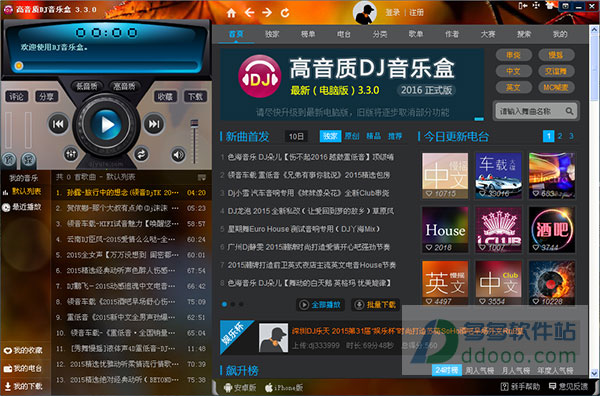The height and width of the screenshot is (396, 600).
Task: Select the 原创 filter in 新曲首发
Action: (x=352, y=136)
